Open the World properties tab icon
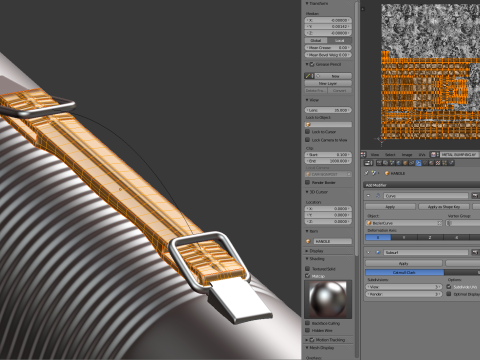This screenshot has height=360, width=480. [x=399, y=163]
